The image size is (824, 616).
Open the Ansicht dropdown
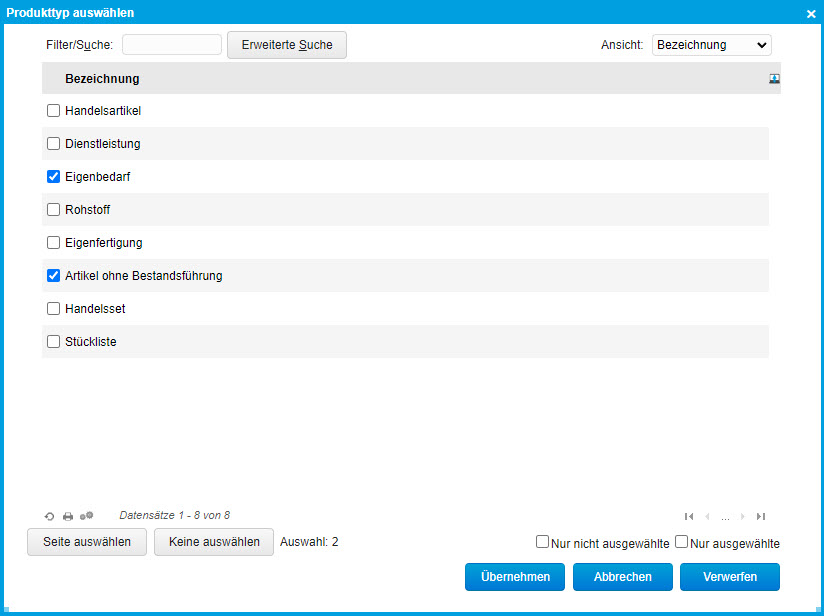tap(711, 45)
